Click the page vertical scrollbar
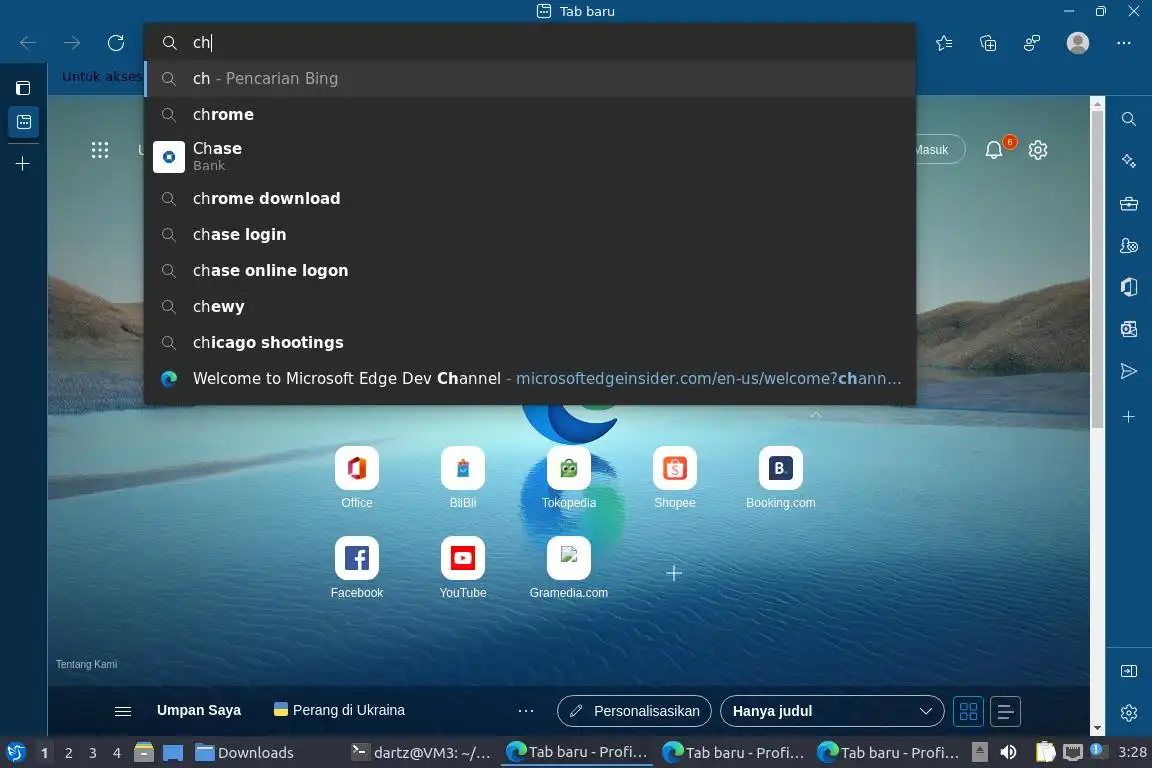Image resolution: width=1152 pixels, height=768 pixels. coord(1097,269)
